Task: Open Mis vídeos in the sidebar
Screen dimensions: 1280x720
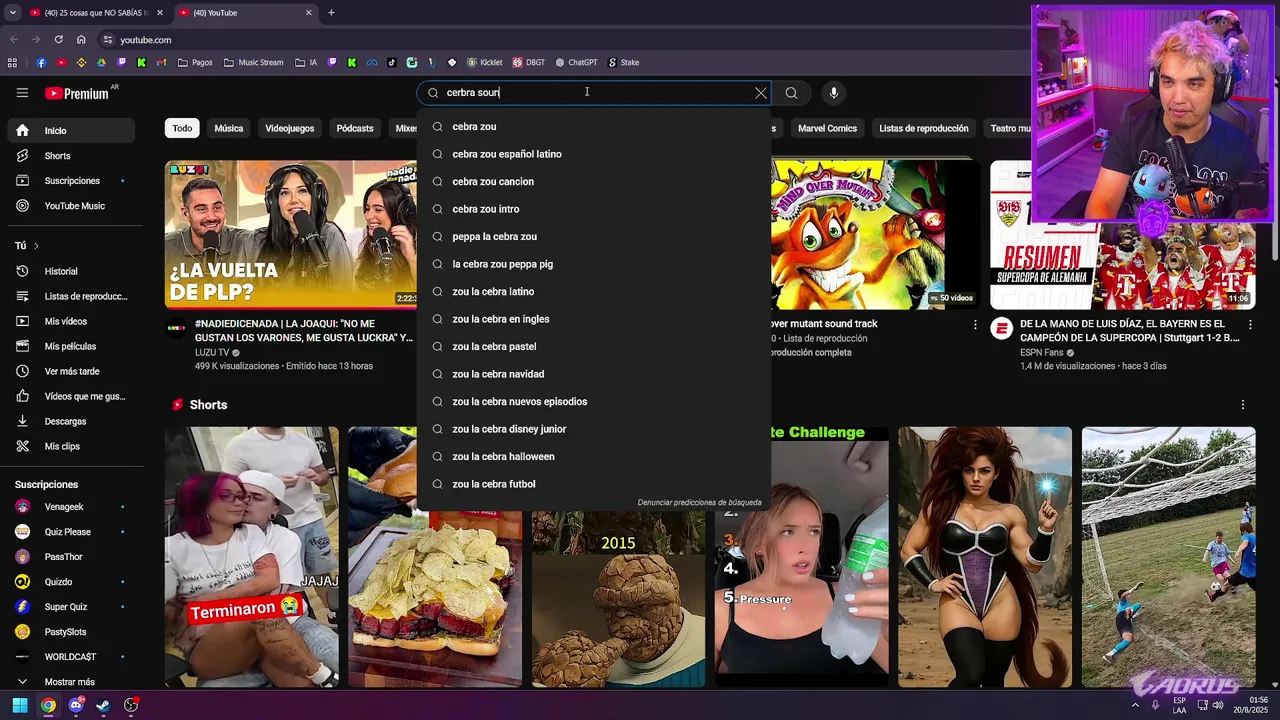Action: coord(71,321)
